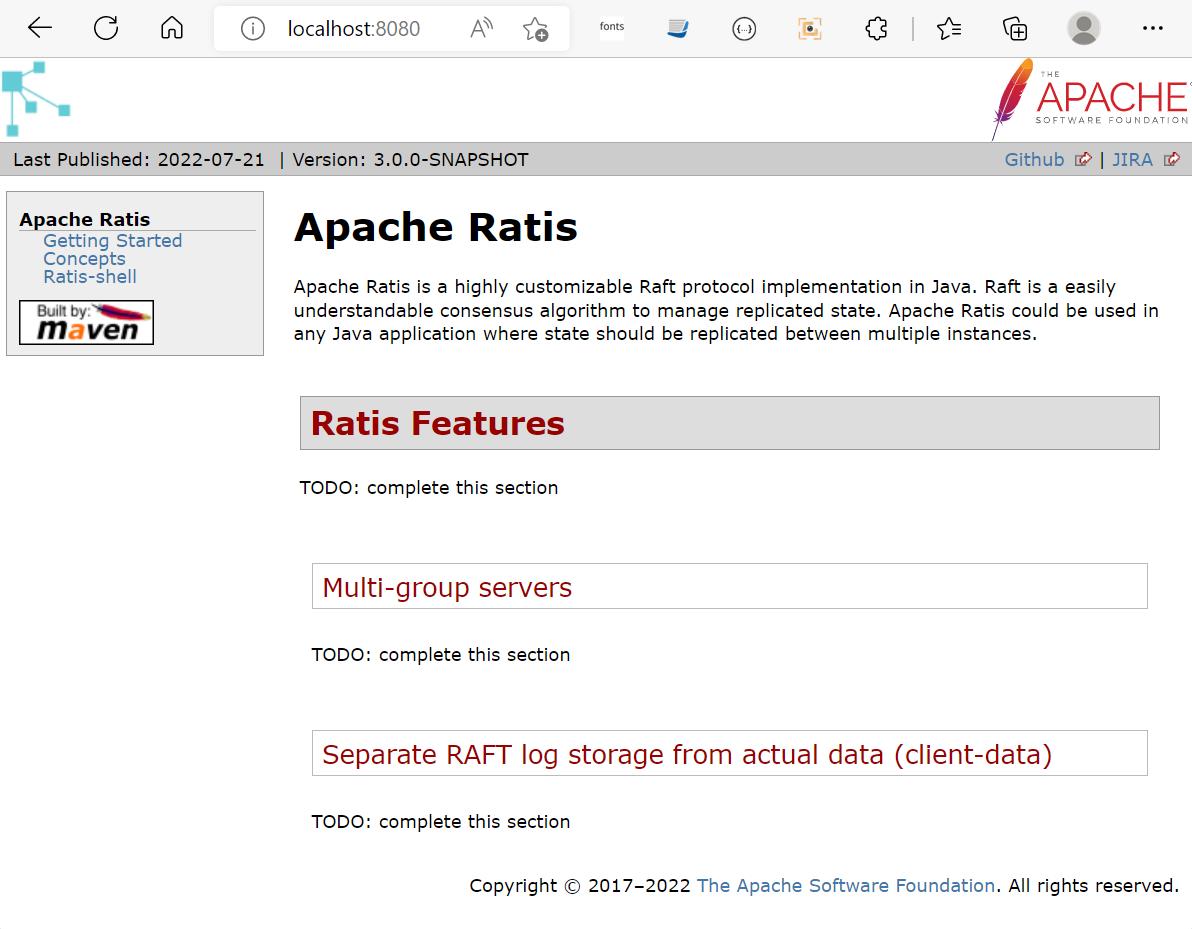
Task: Open the Github link
Action: coord(1034,160)
